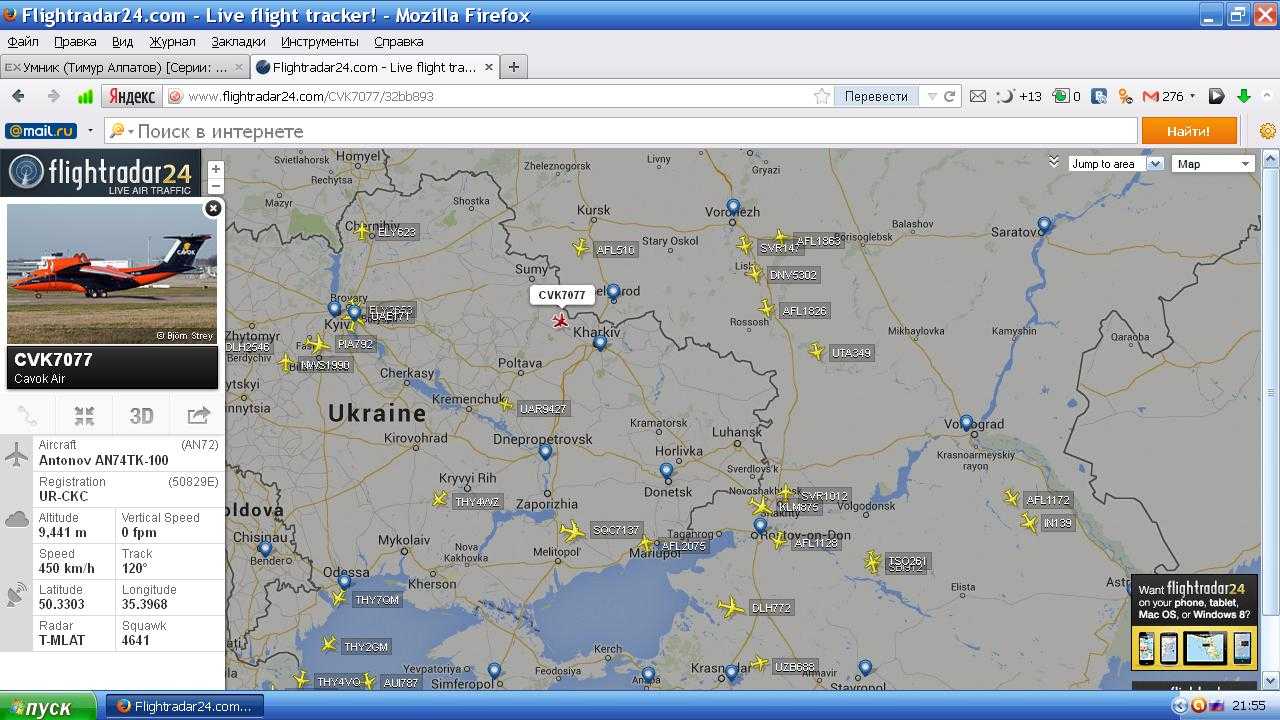Select the UAR9427 aircraft icon
This screenshot has width=1280, height=720.
pos(506,406)
